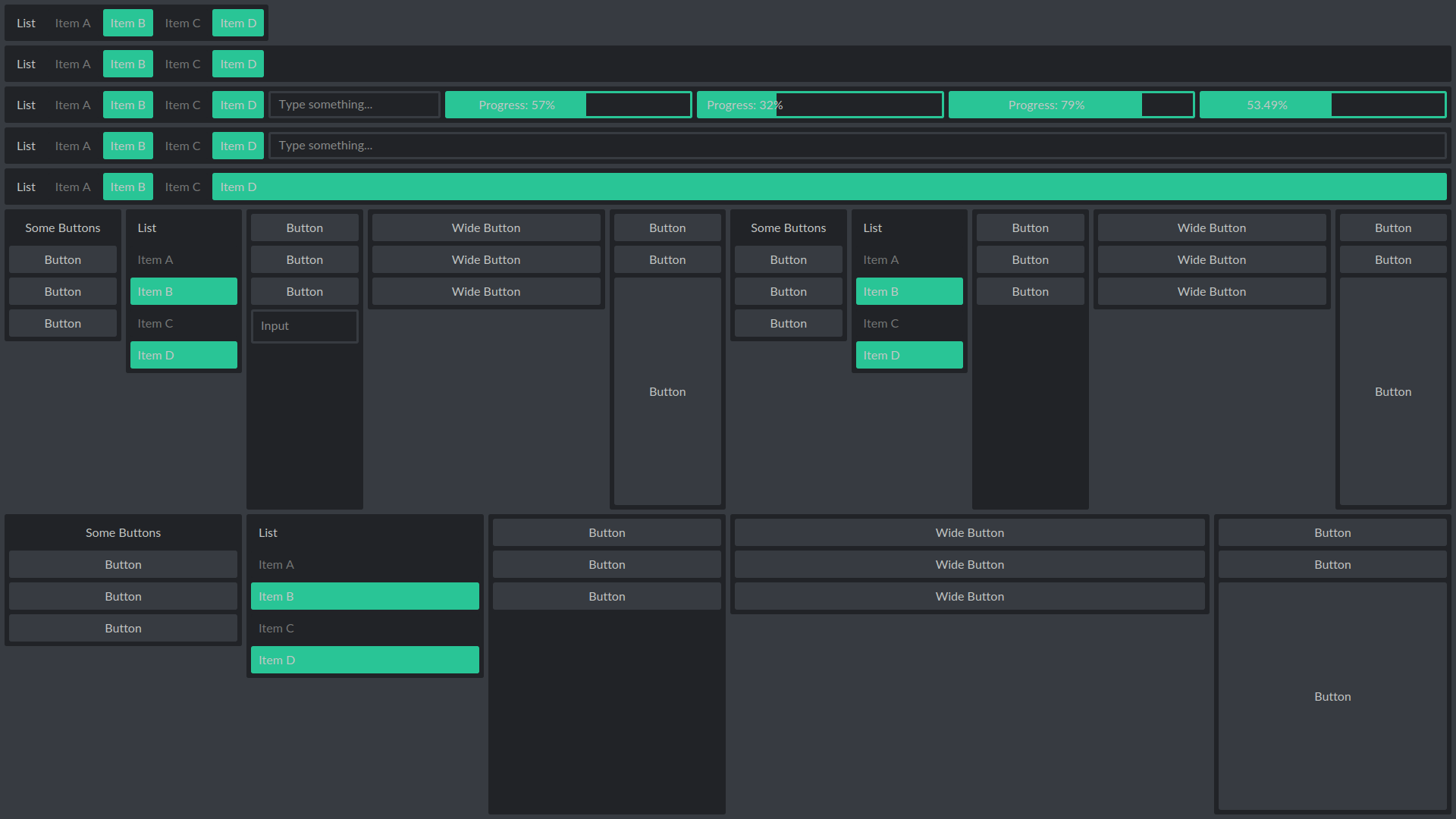Click the 'Button' in lower-right corner
The height and width of the screenshot is (819, 1456).
[x=1333, y=696]
